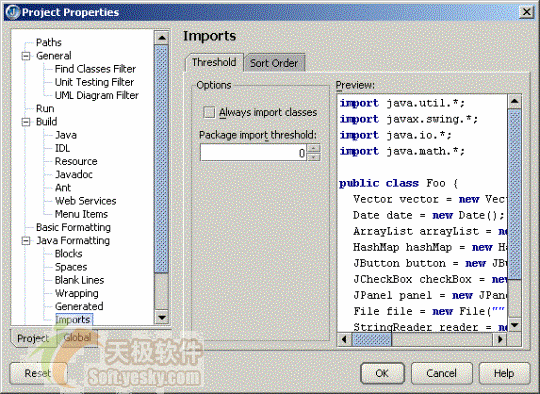Select Java under Build
This screenshot has height=394, width=540.
[x=66, y=135]
